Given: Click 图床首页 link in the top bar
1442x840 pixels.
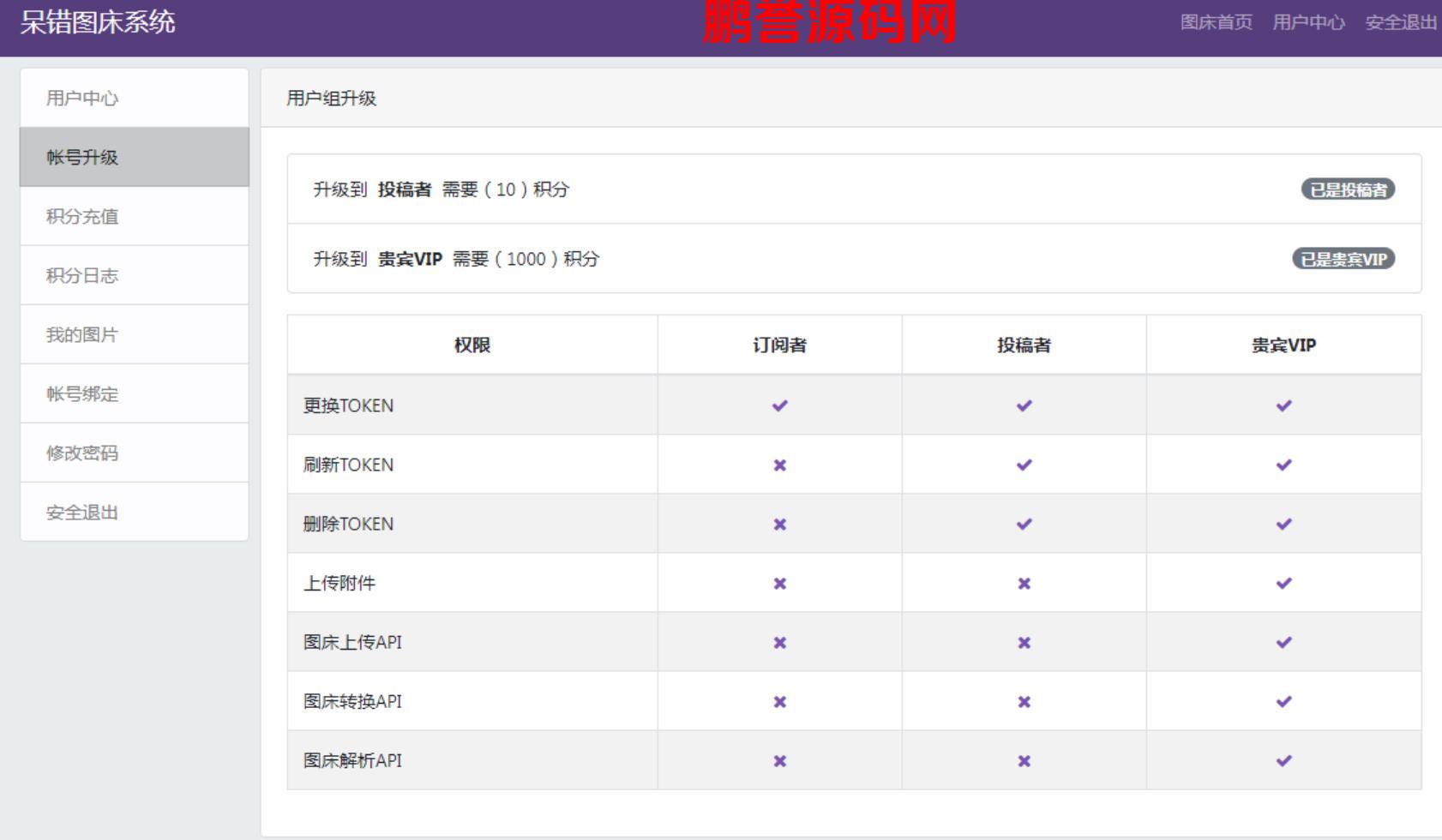Looking at the screenshot, I should (x=1216, y=22).
